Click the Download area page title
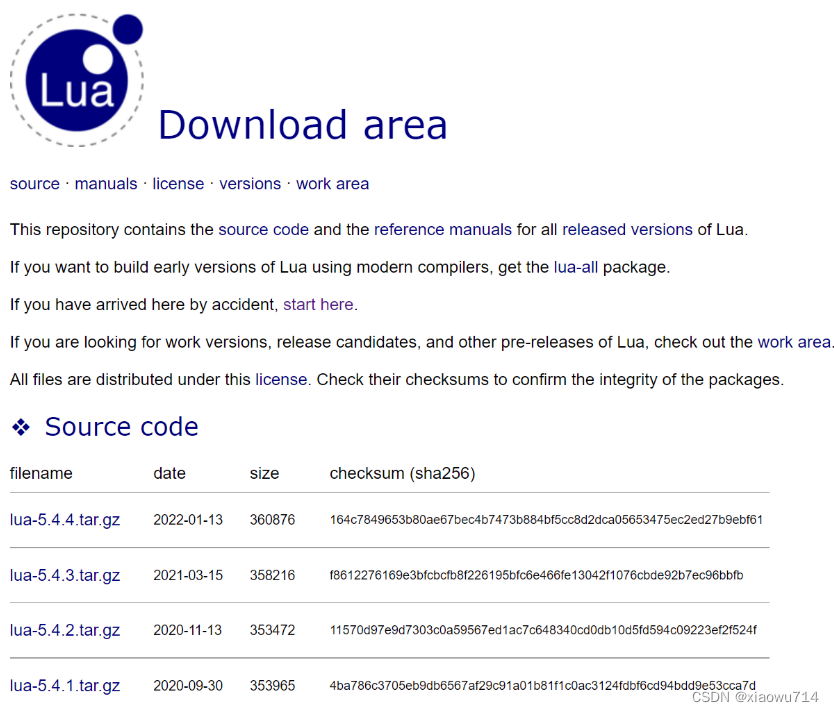Viewport: 834px width, 712px height. pyautogui.click(x=303, y=125)
